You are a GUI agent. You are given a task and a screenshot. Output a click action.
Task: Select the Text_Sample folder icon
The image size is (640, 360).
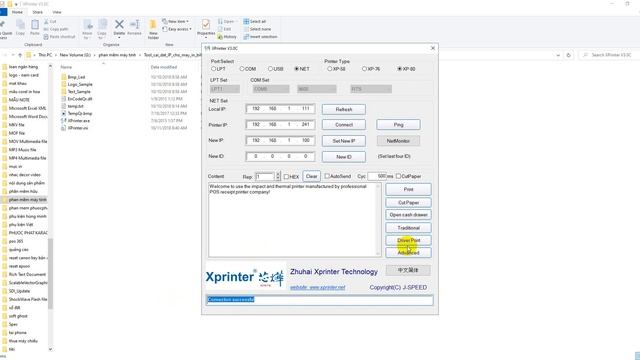(x=64, y=91)
